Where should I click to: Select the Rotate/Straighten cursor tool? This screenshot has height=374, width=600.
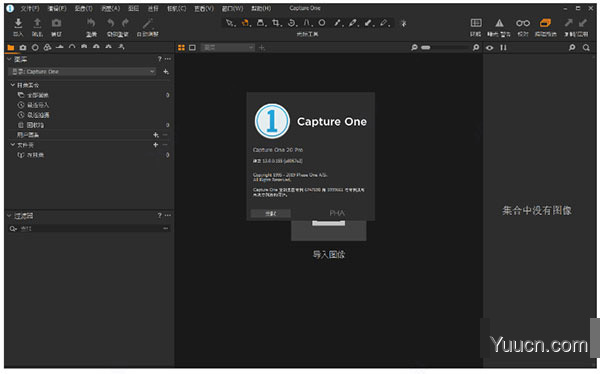[292, 23]
